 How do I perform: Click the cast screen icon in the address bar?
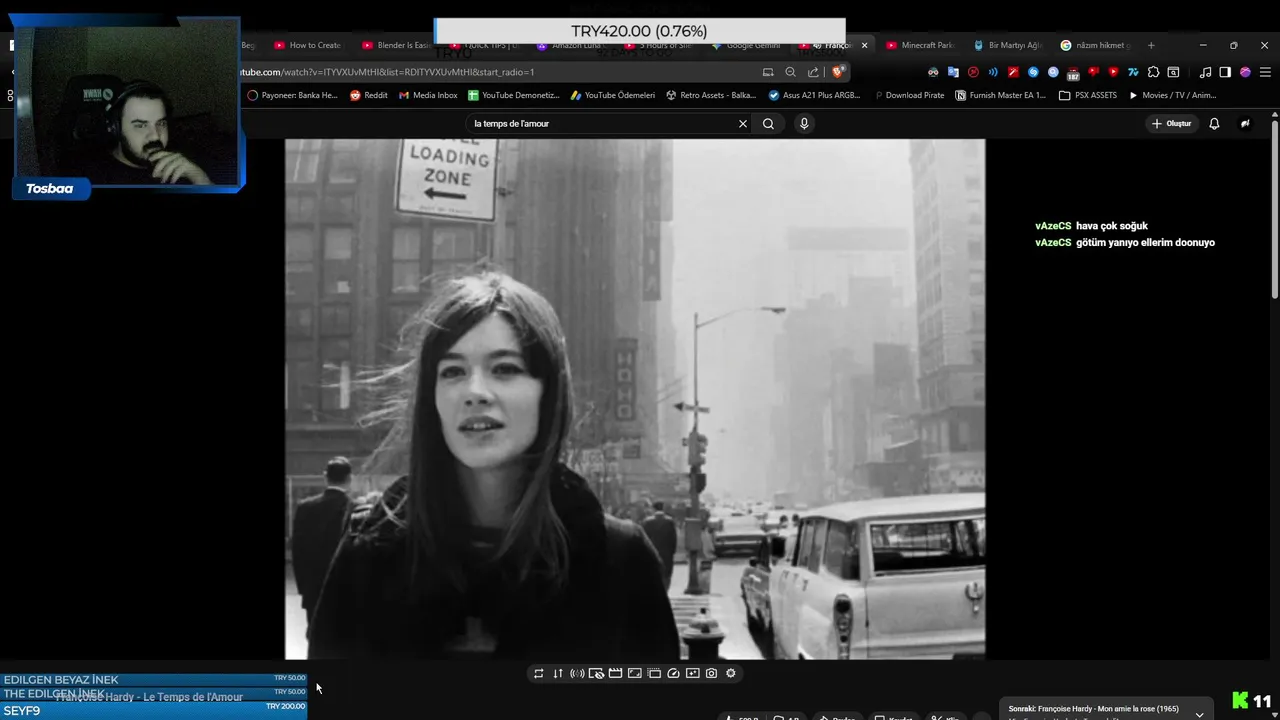[x=768, y=72]
